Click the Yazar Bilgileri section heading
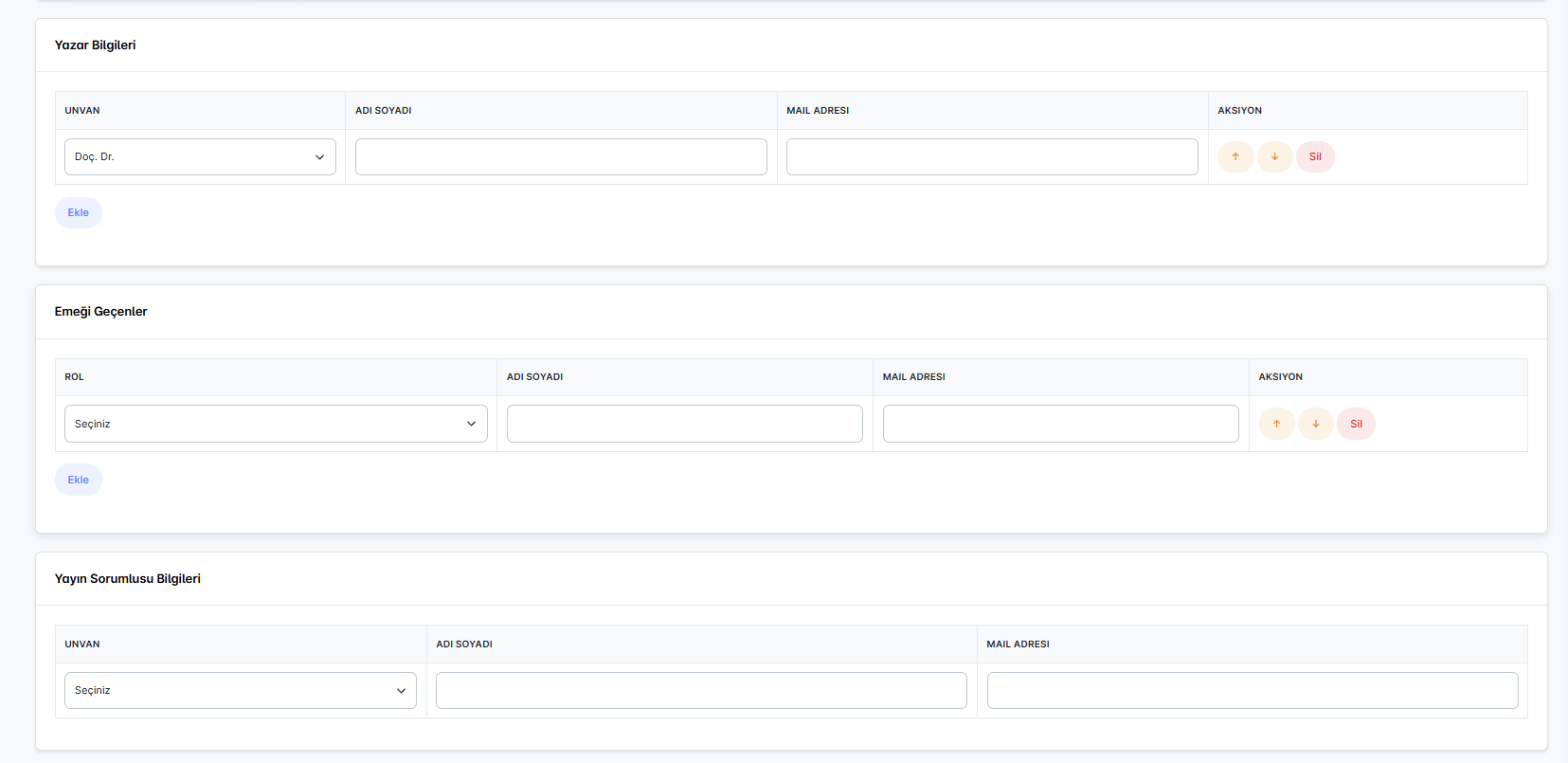This screenshot has height=763, width=1568. click(x=95, y=45)
